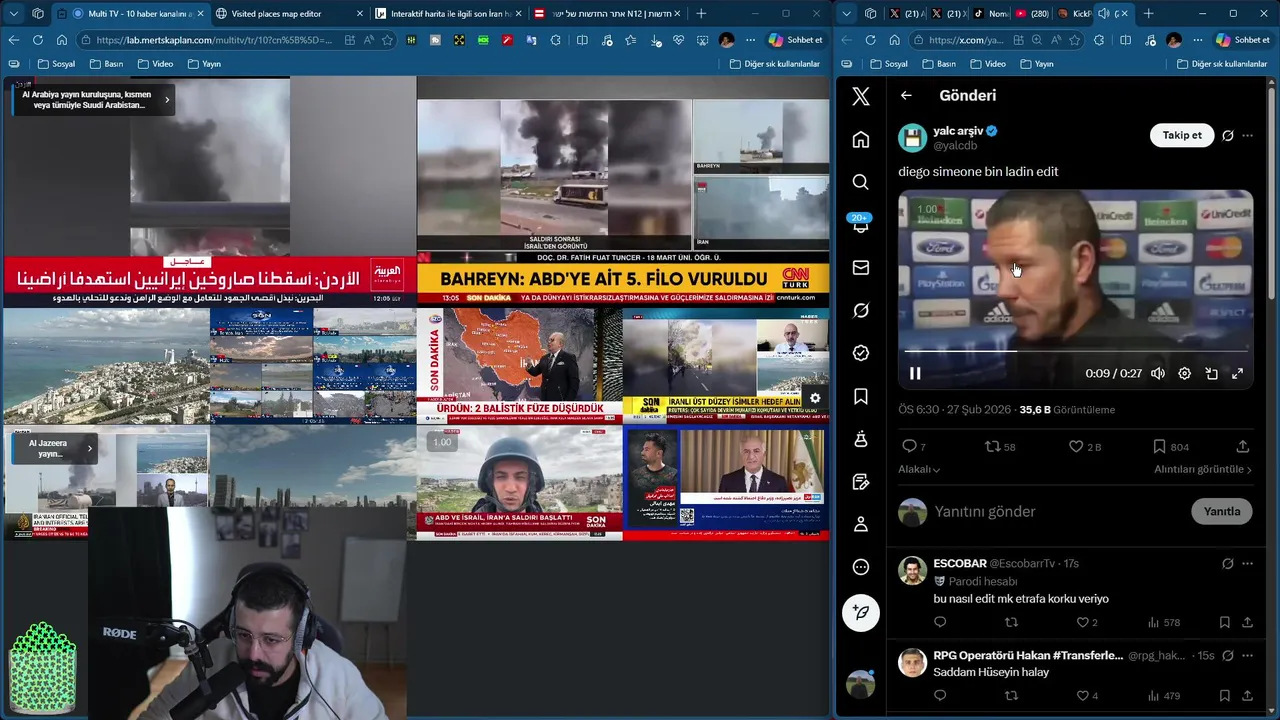Screen dimensions: 1280x720
Task: Click Sohbet et Copilot button in left window
Action: 796,40
